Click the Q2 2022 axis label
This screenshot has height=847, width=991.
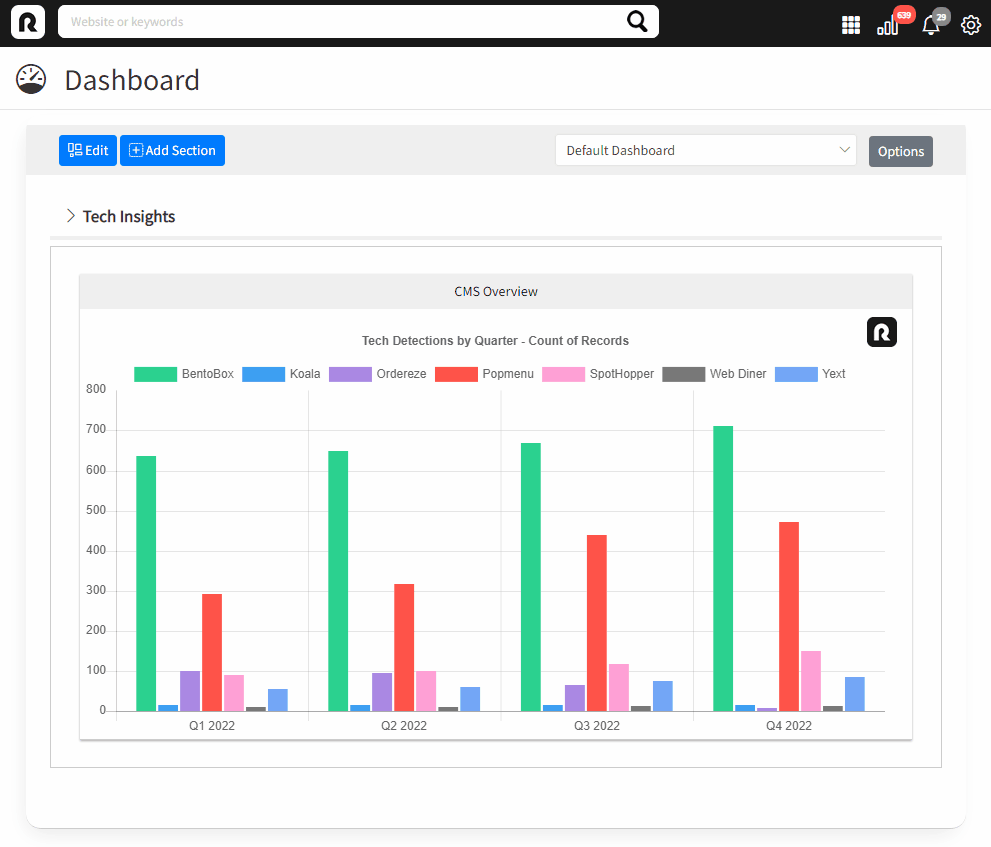(x=404, y=726)
